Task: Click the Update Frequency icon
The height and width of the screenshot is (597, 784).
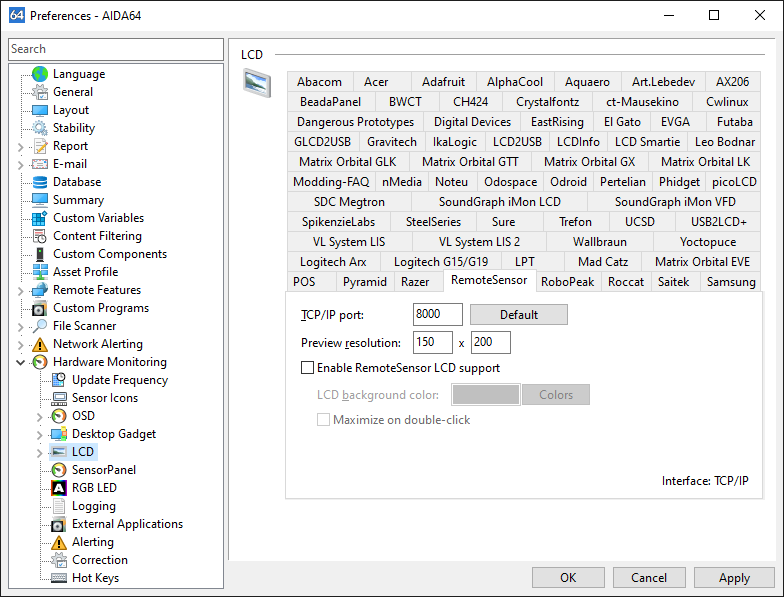Action: (58, 380)
